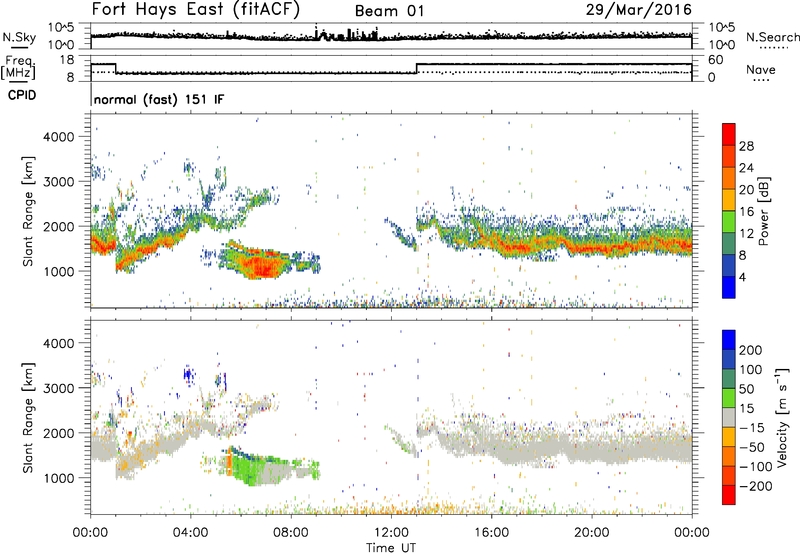The width and height of the screenshot is (800, 554).
Task: Click the '60' Nave axis label
Action: (716, 60)
